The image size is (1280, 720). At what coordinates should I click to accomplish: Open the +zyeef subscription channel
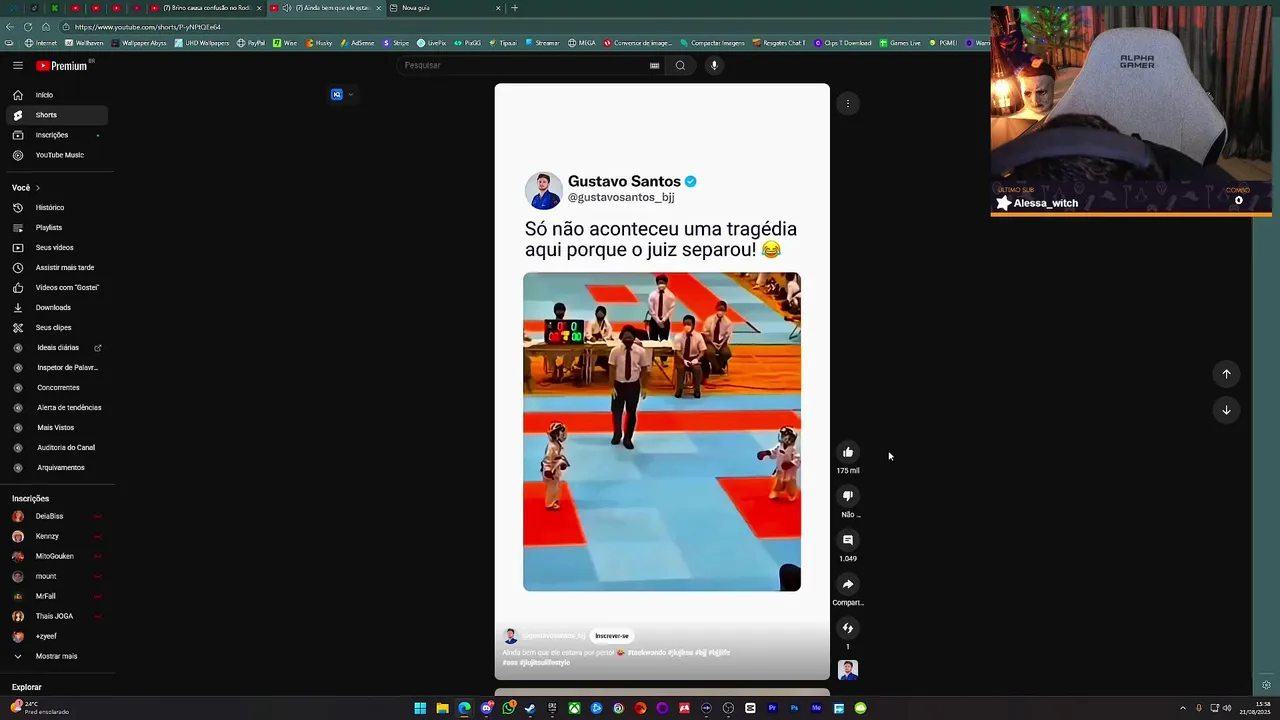point(57,636)
